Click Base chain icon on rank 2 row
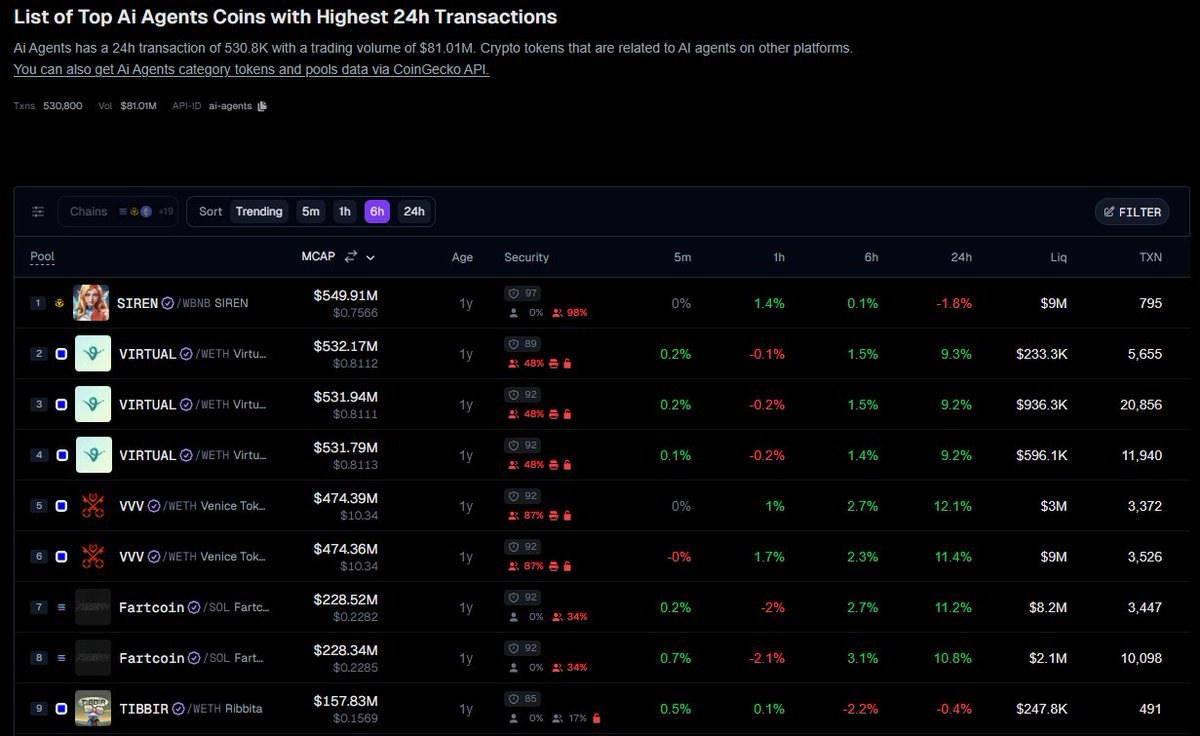 point(61,354)
